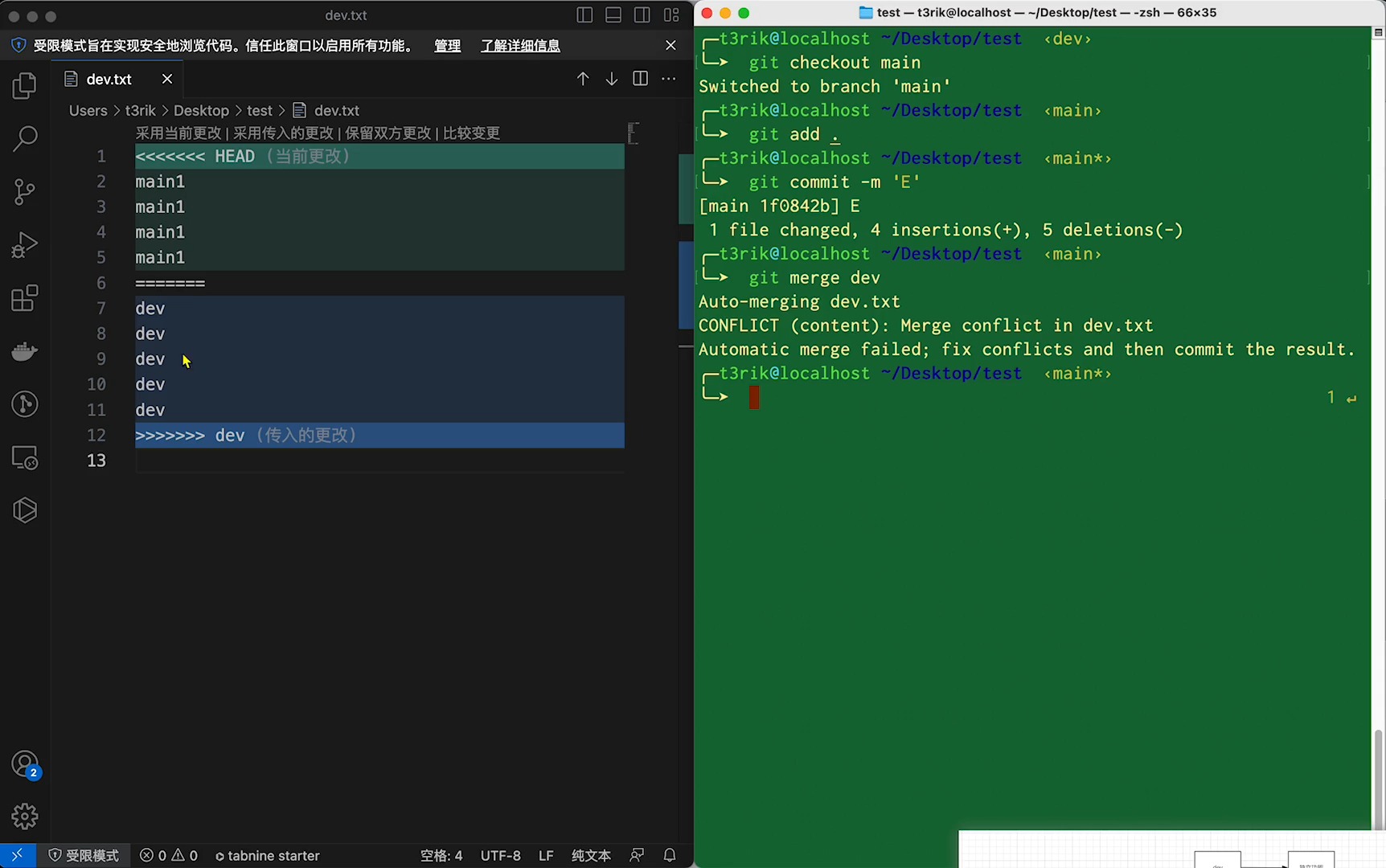The image size is (1386, 868).
Task: Open the Manage gear settings icon
Action: tap(25, 817)
